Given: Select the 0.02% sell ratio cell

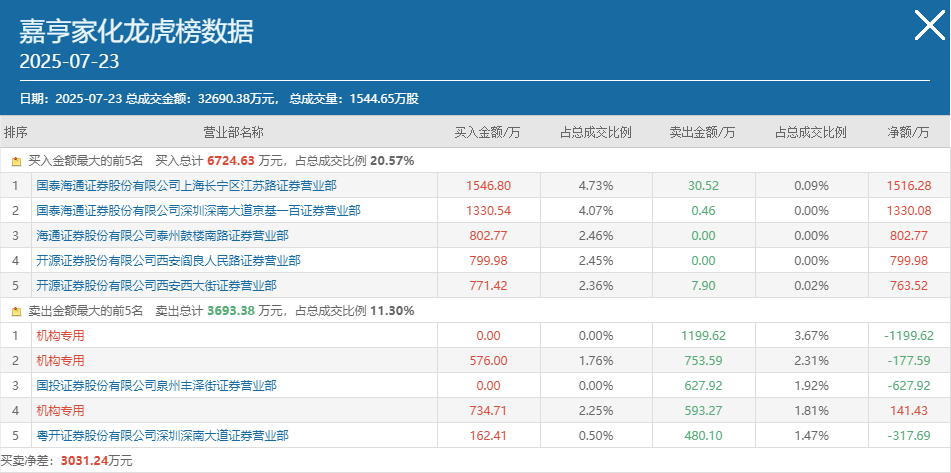Looking at the screenshot, I should pos(812,286).
